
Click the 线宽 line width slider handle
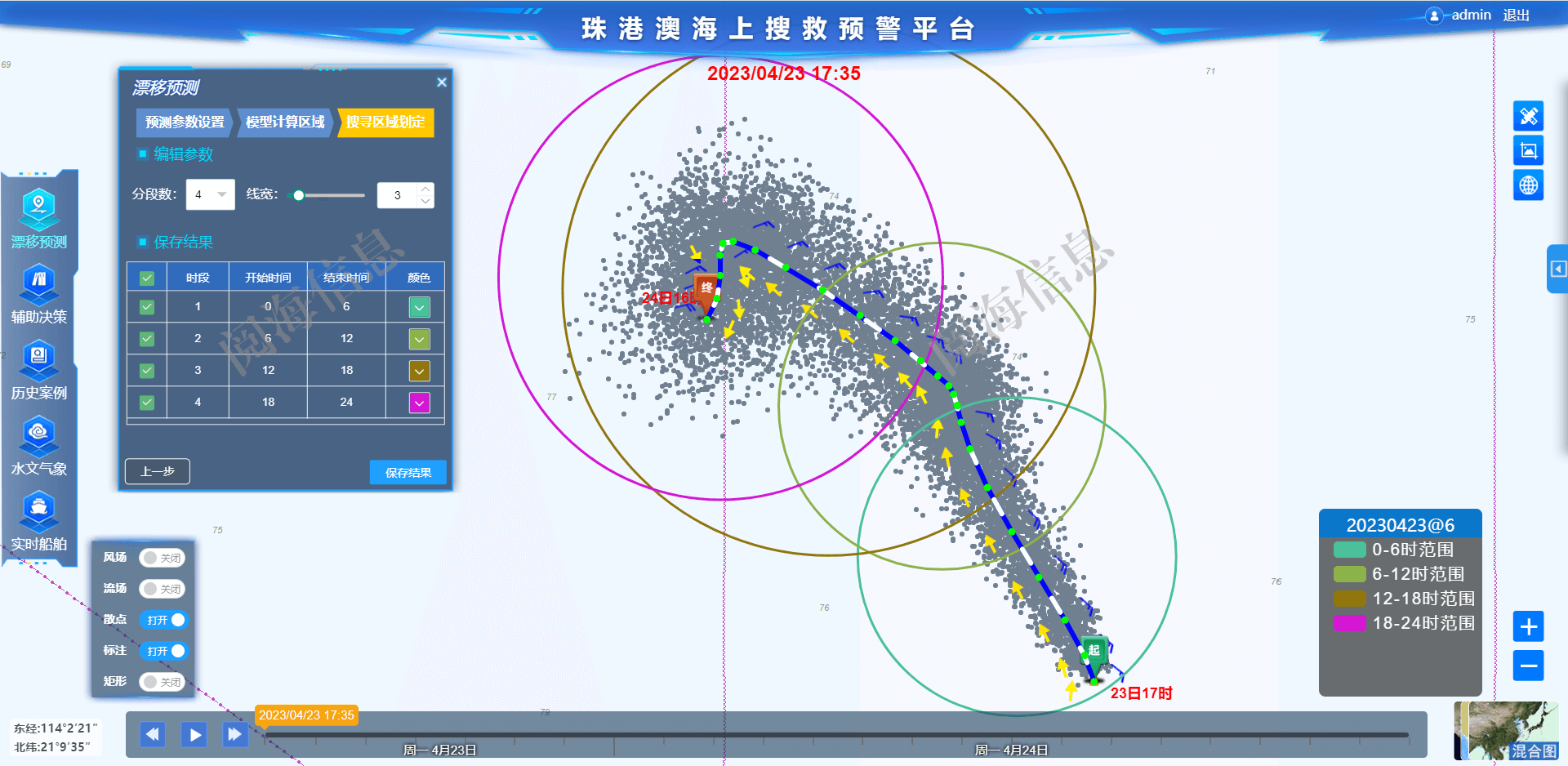click(299, 195)
